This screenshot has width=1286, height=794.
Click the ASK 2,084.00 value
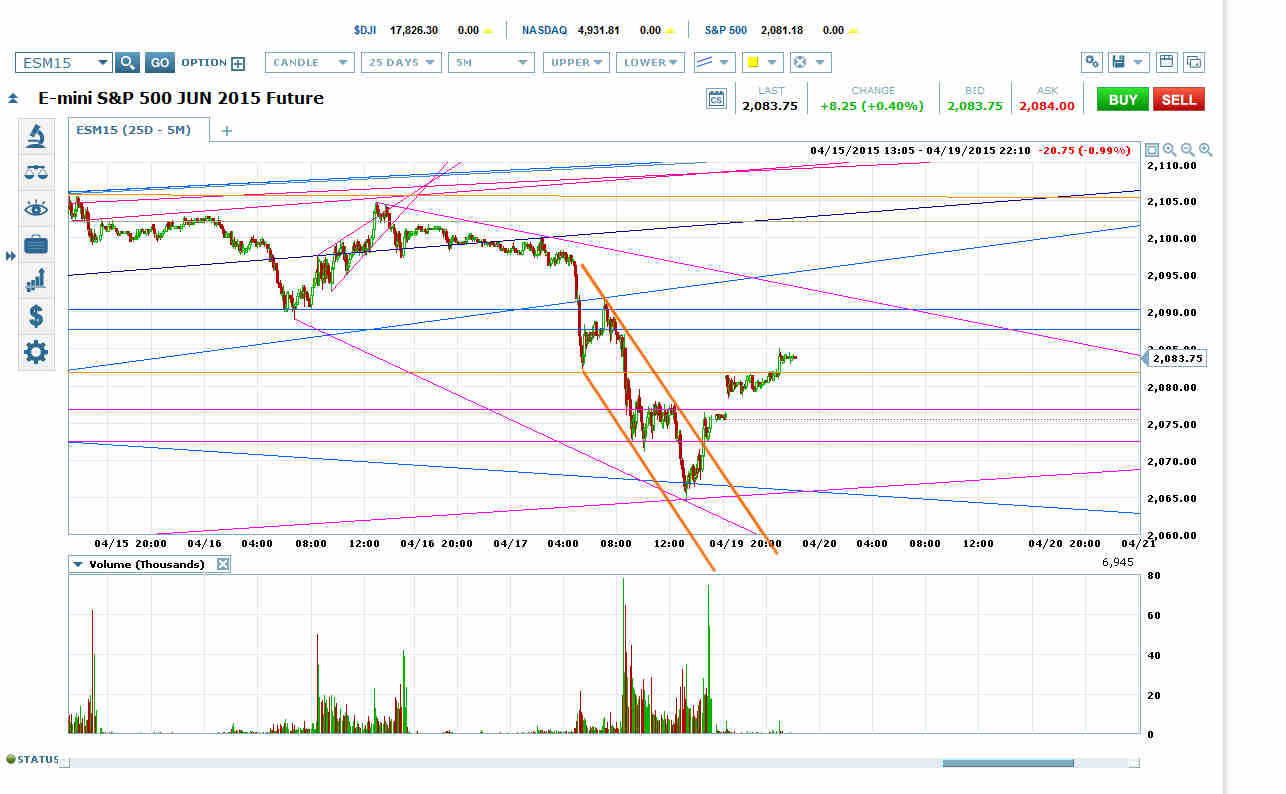coord(1047,106)
